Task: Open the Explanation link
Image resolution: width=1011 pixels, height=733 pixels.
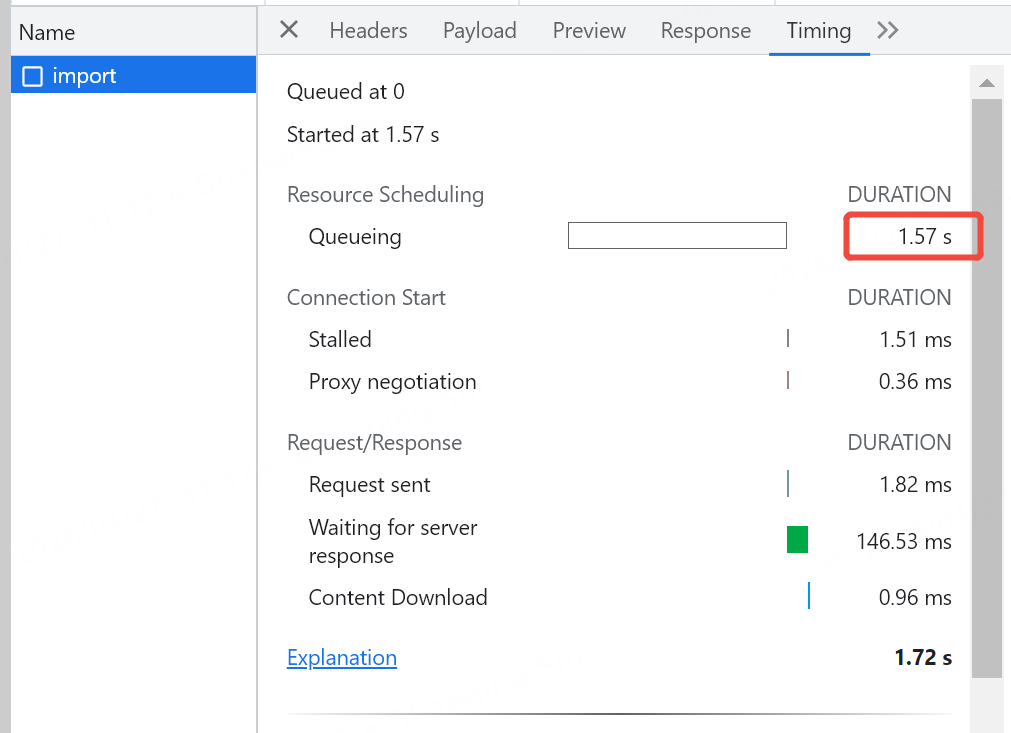Action: point(341,658)
